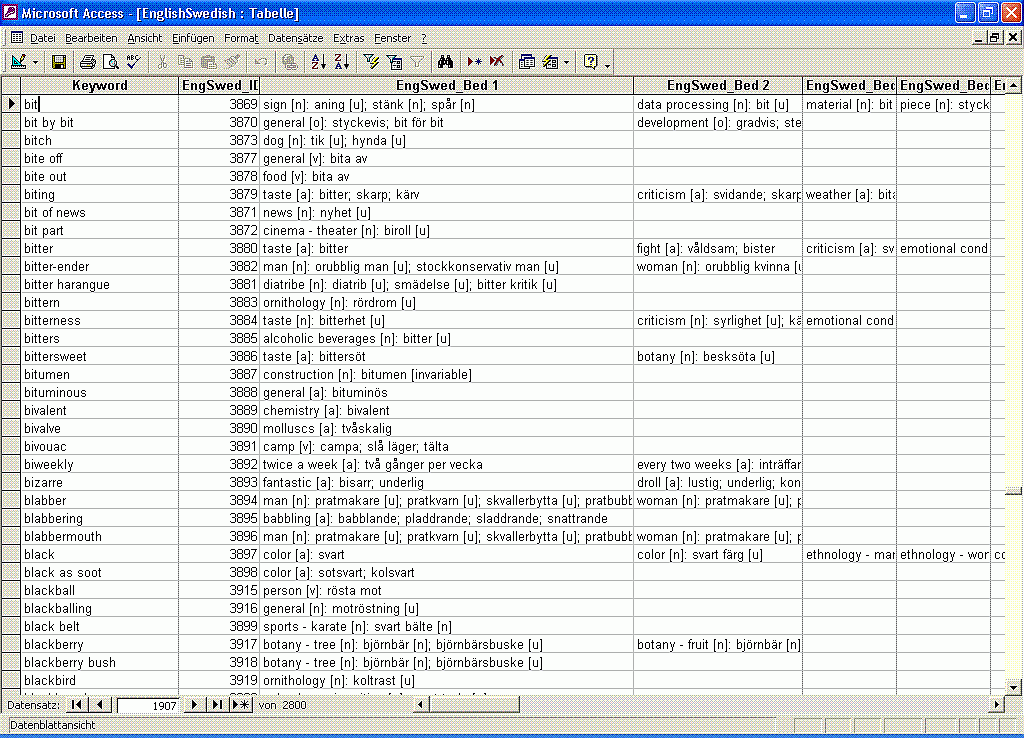Open the Datensätze menu

[296, 39]
